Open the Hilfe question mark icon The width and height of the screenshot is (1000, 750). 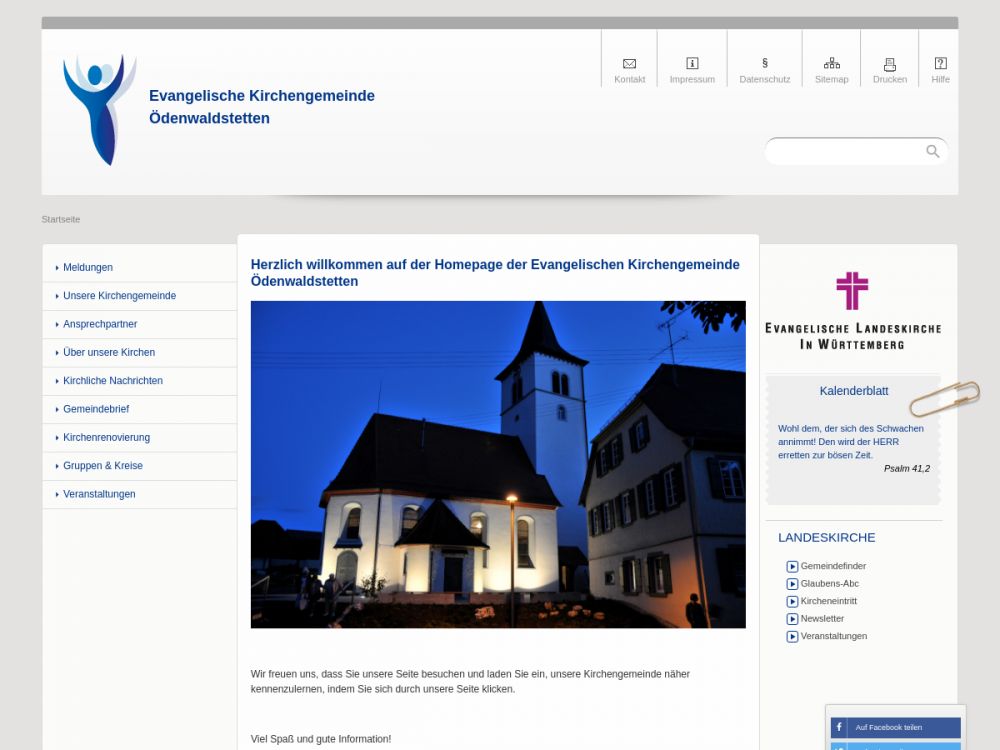pyautogui.click(x=940, y=63)
